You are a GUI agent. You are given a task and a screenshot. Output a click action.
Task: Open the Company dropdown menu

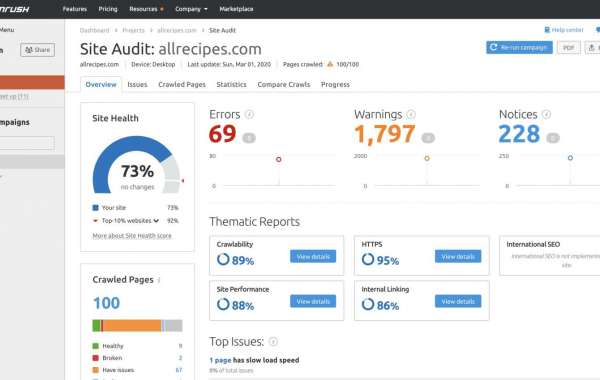191,9
